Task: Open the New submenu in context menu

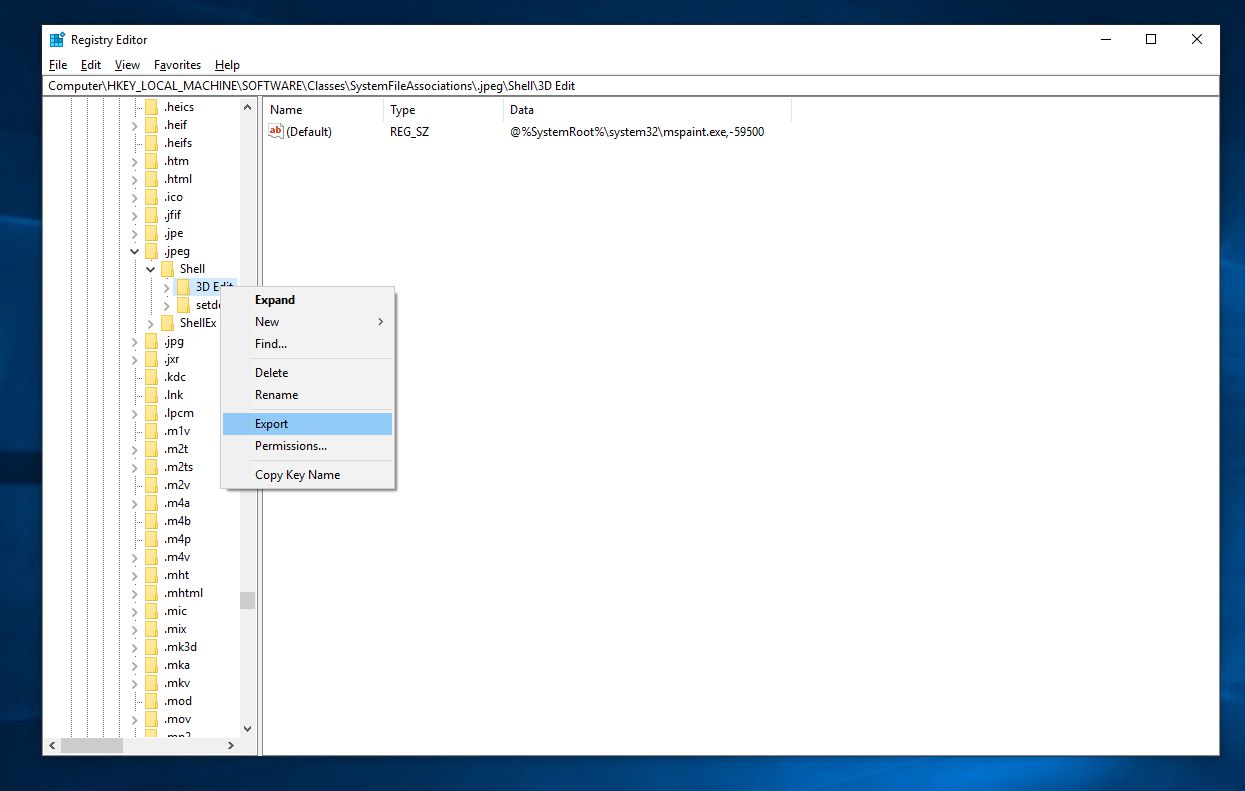Action: (x=308, y=322)
